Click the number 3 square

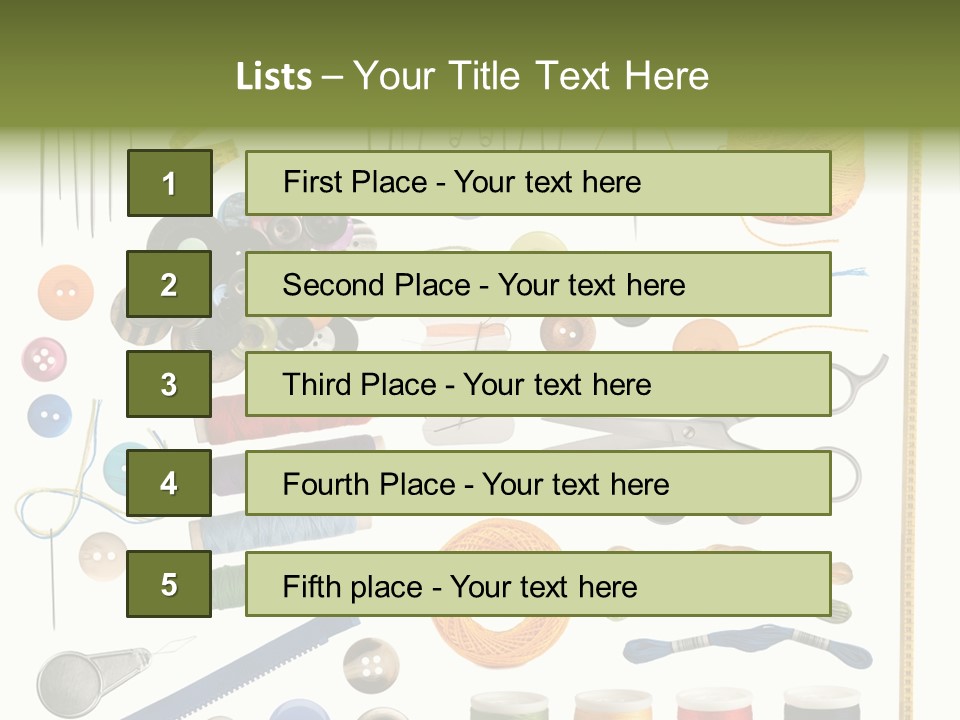click(x=169, y=384)
